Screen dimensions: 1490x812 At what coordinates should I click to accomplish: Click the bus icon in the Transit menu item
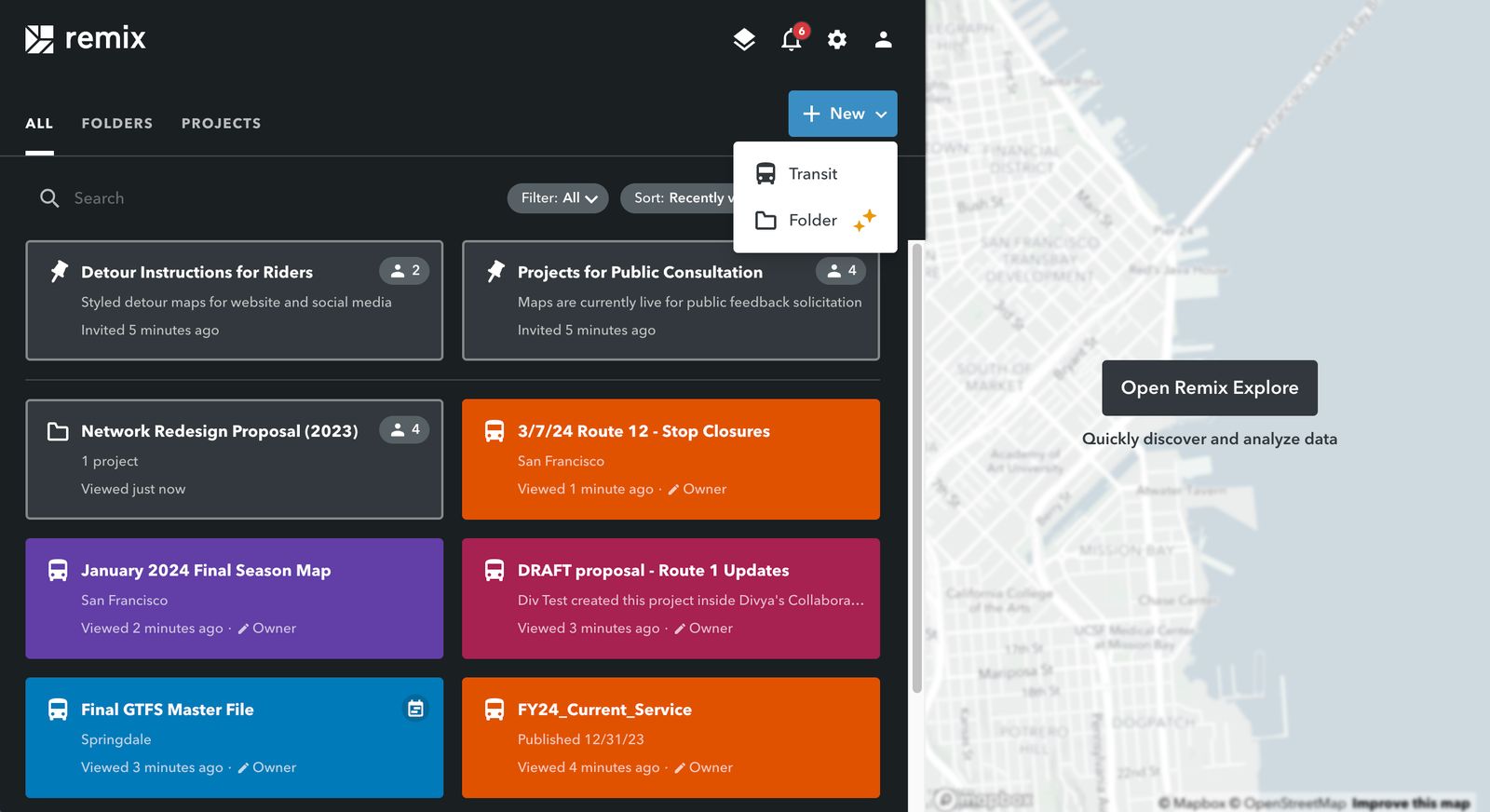pyautogui.click(x=765, y=173)
